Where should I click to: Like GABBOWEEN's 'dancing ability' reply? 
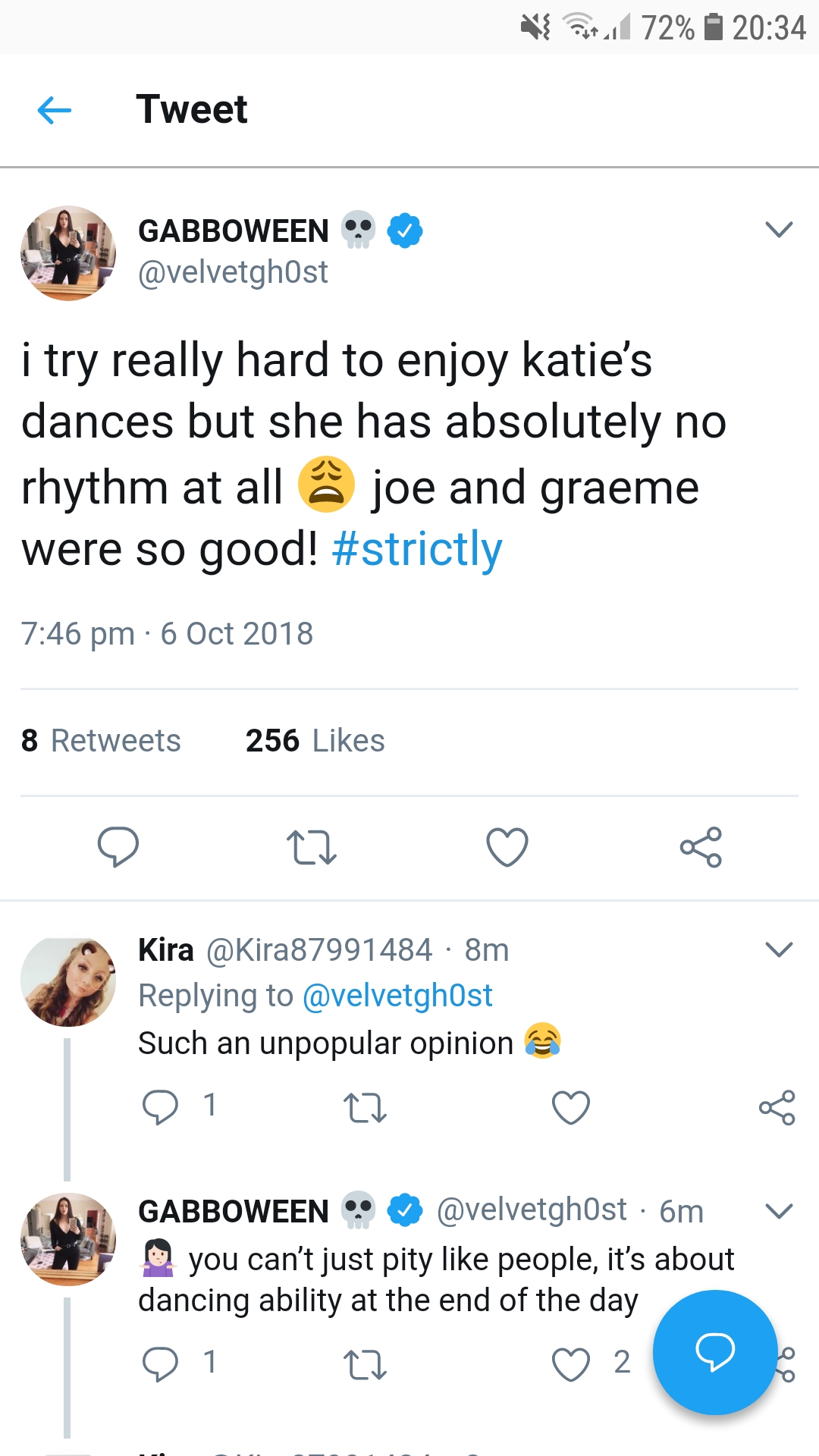click(x=570, y=1364)
